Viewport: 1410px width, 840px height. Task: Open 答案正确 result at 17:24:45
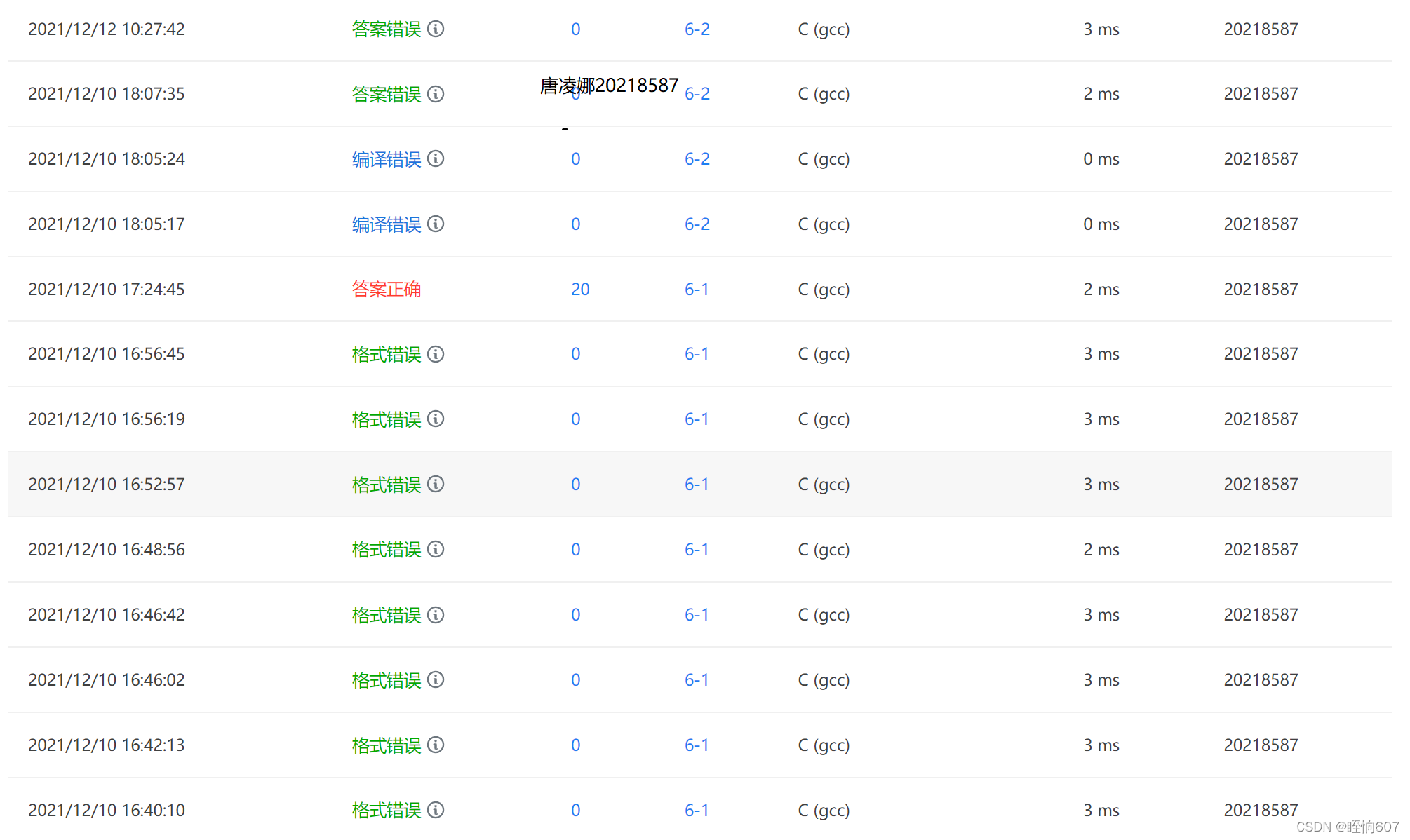click(x=386, y=289)
